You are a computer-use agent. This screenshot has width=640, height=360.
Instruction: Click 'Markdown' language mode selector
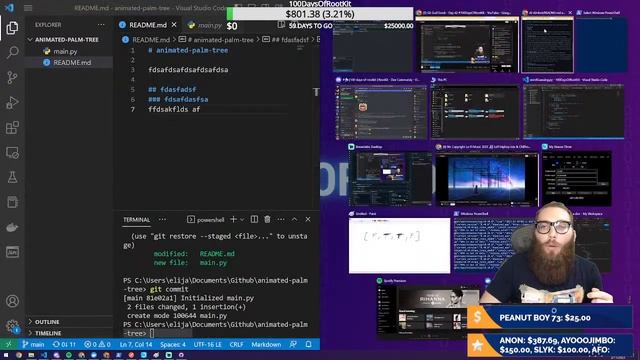coord(266,344)
